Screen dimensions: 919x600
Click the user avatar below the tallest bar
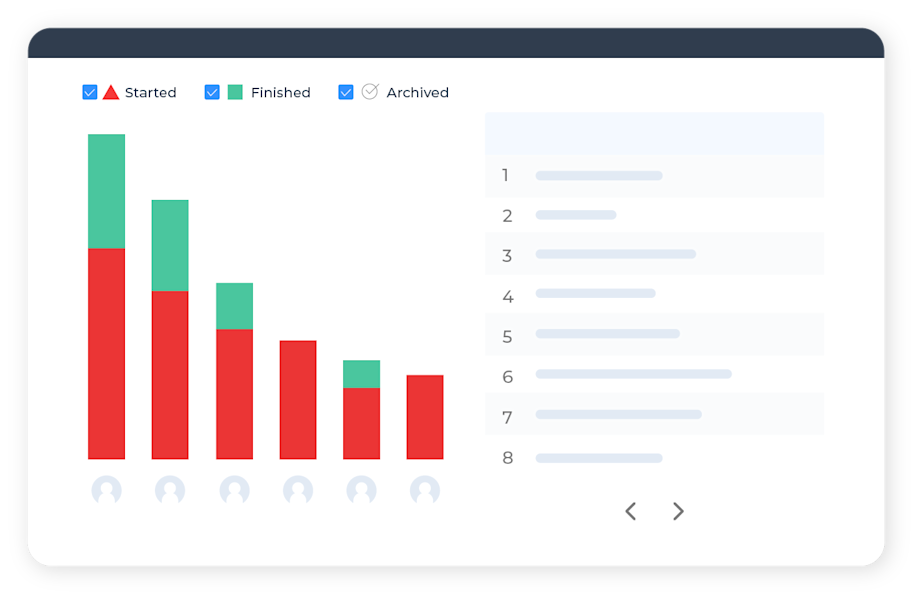click(x=107, y=490)
